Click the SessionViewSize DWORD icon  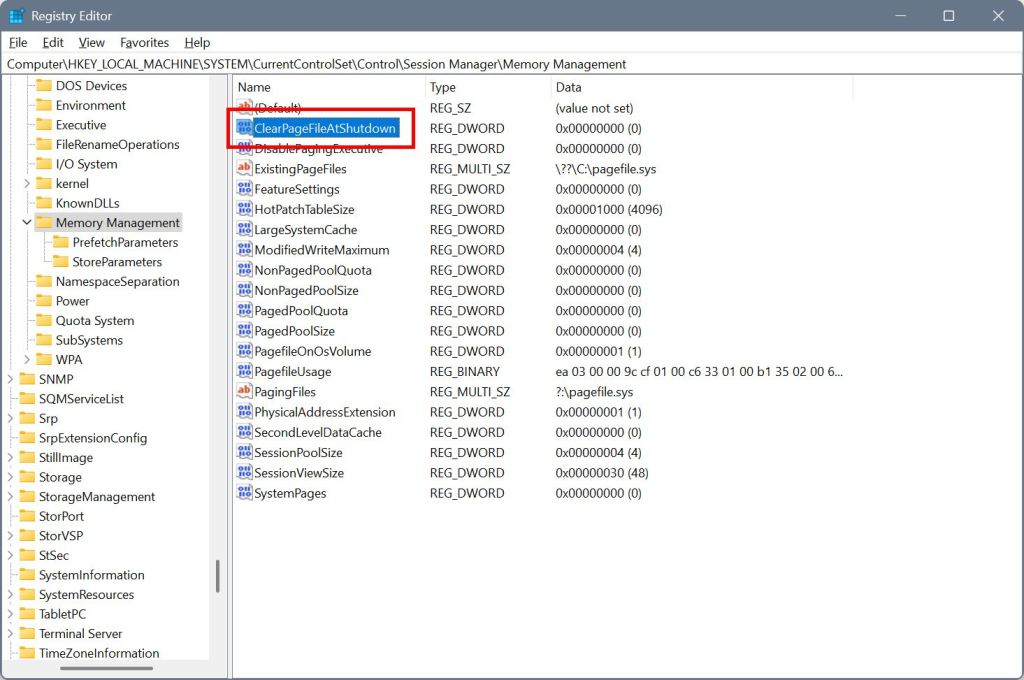pyautogui.click(x=244, y=472)
